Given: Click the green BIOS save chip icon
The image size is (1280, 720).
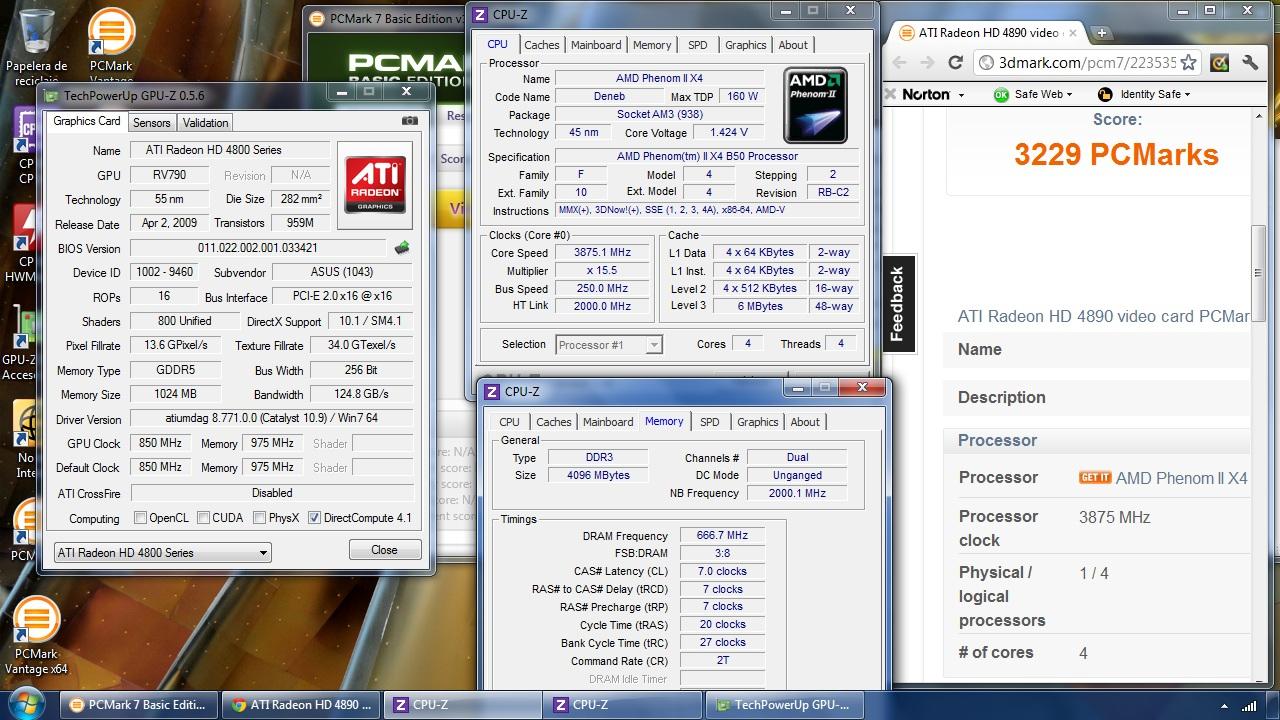Looking at the screenshot, I should pyautogui.click(x=402, y=248).
